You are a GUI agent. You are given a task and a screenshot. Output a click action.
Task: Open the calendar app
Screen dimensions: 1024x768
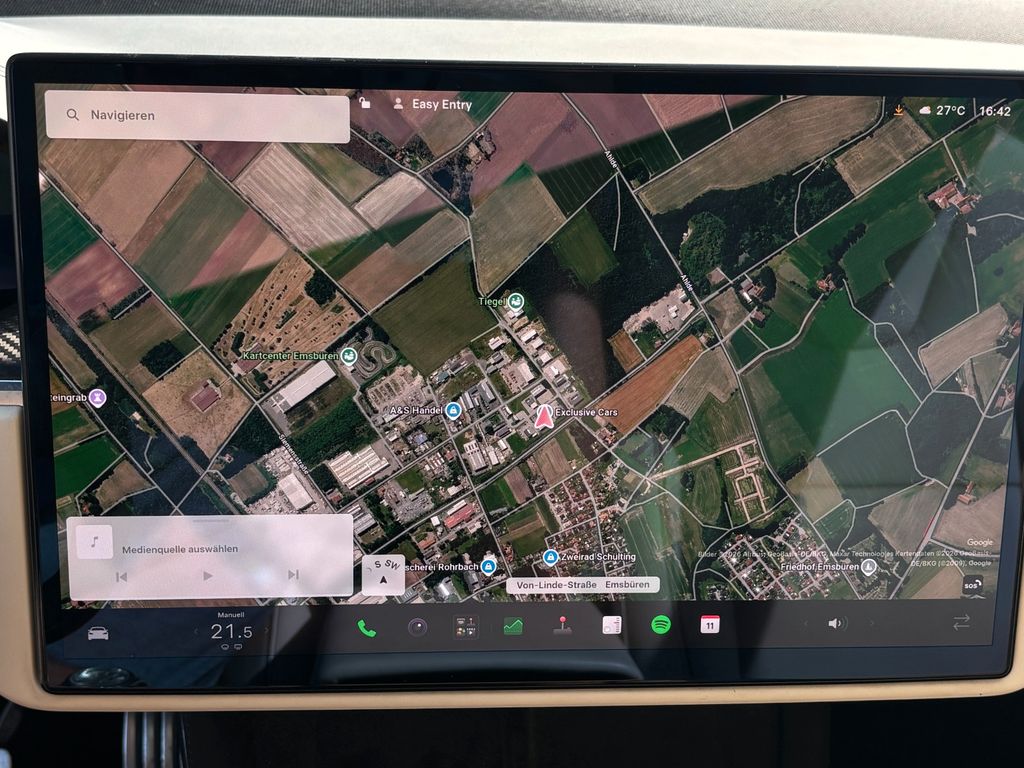click(x=710, y=624)
